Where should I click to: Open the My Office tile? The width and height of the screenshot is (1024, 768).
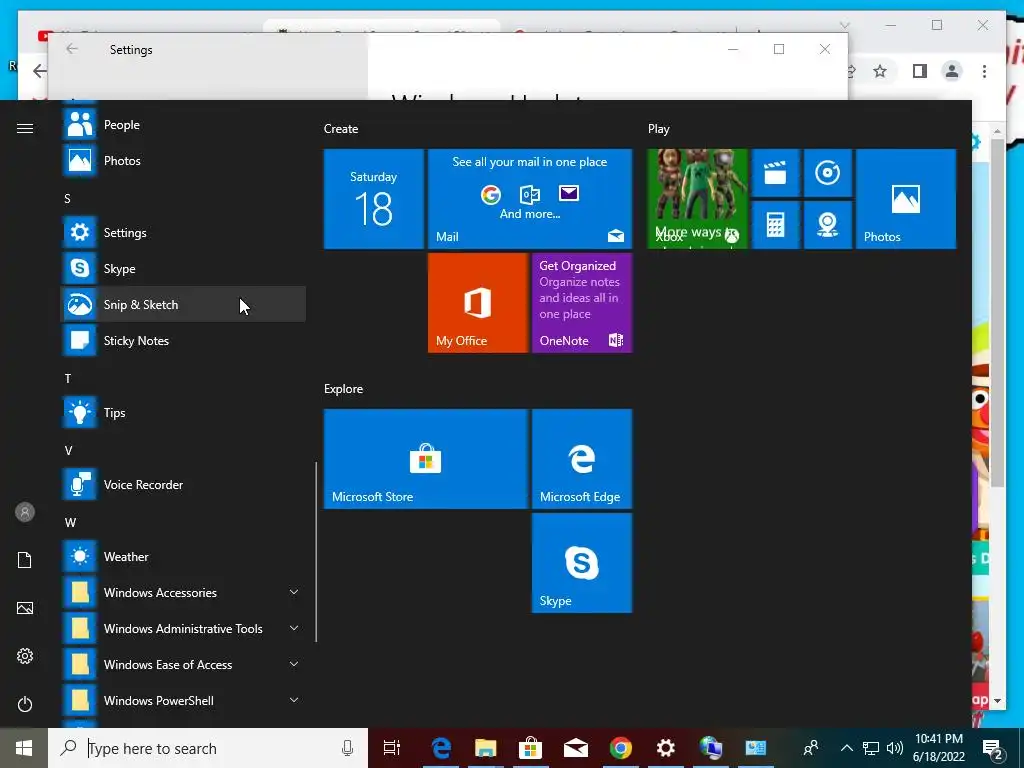click(x=477, y=302)
